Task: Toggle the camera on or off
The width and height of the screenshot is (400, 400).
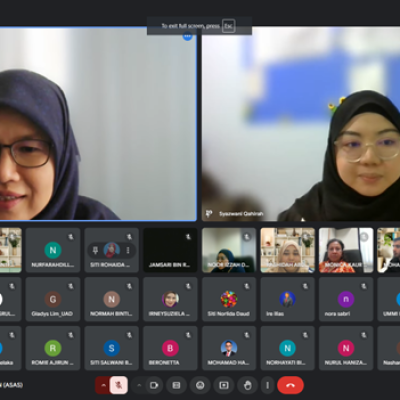Action: coord(154,385)
